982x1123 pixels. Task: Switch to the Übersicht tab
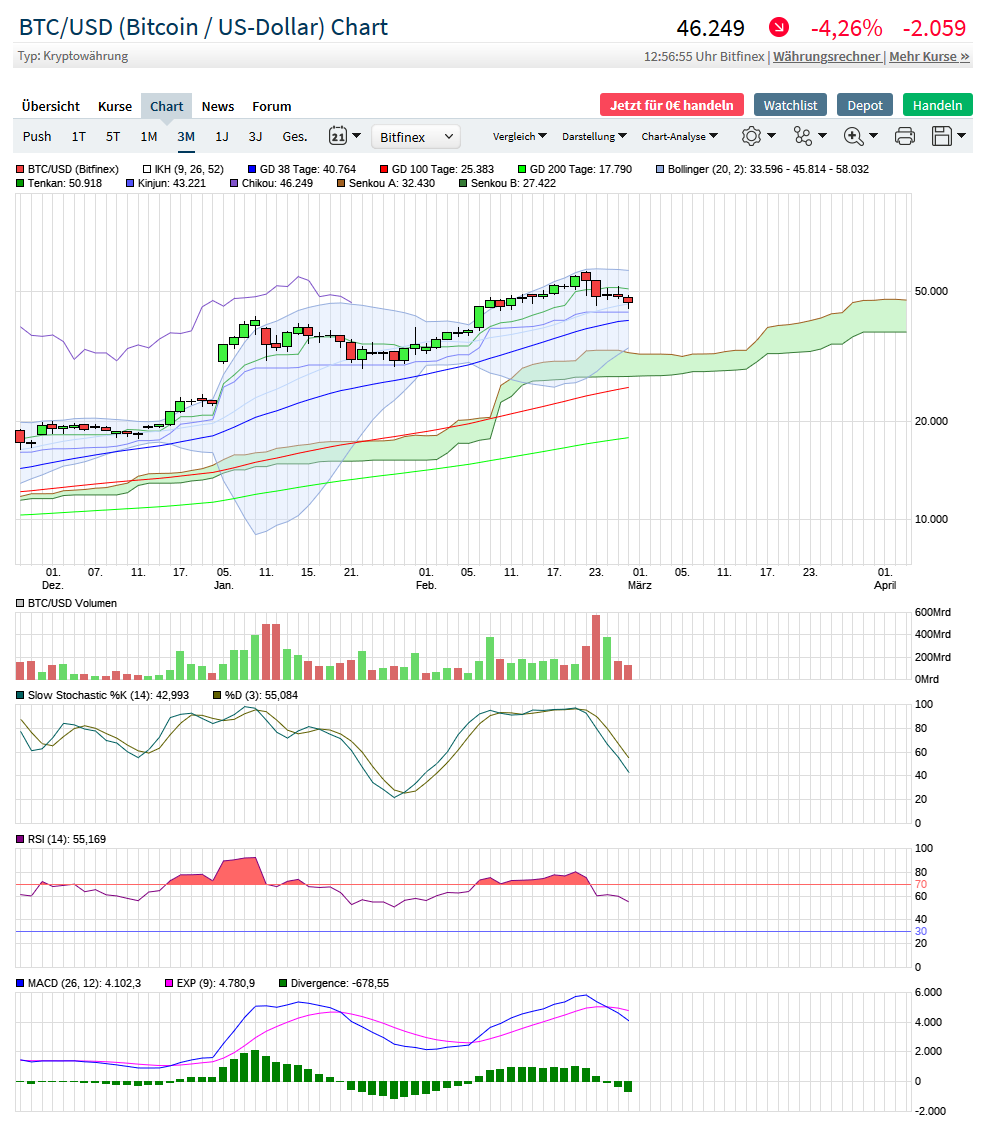point(51,106)
